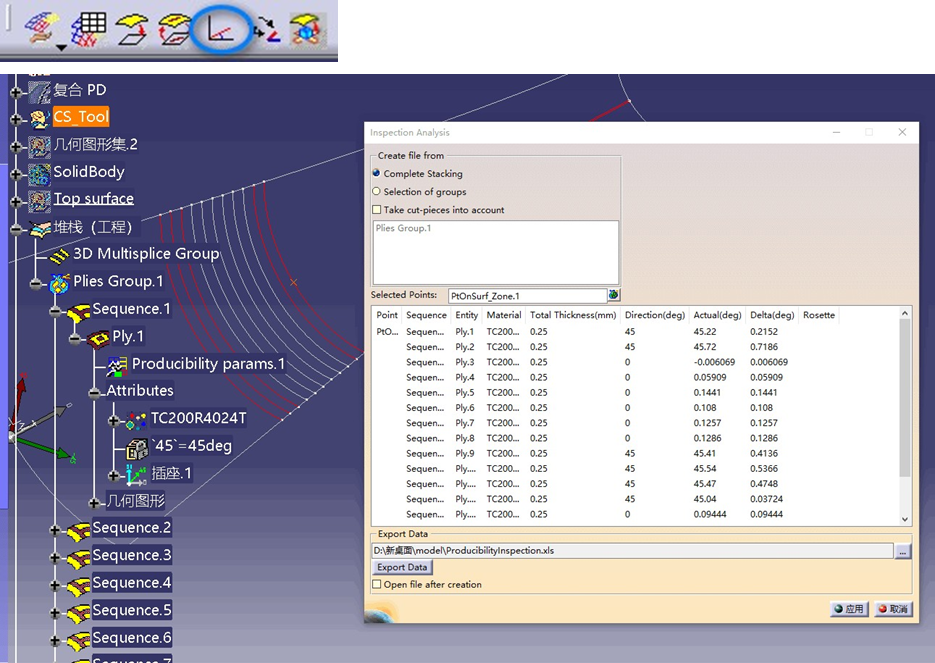This screenshot has width=935, height=663.
Task: Click the Sequence.1 stack icon
Action: [78, 311]
